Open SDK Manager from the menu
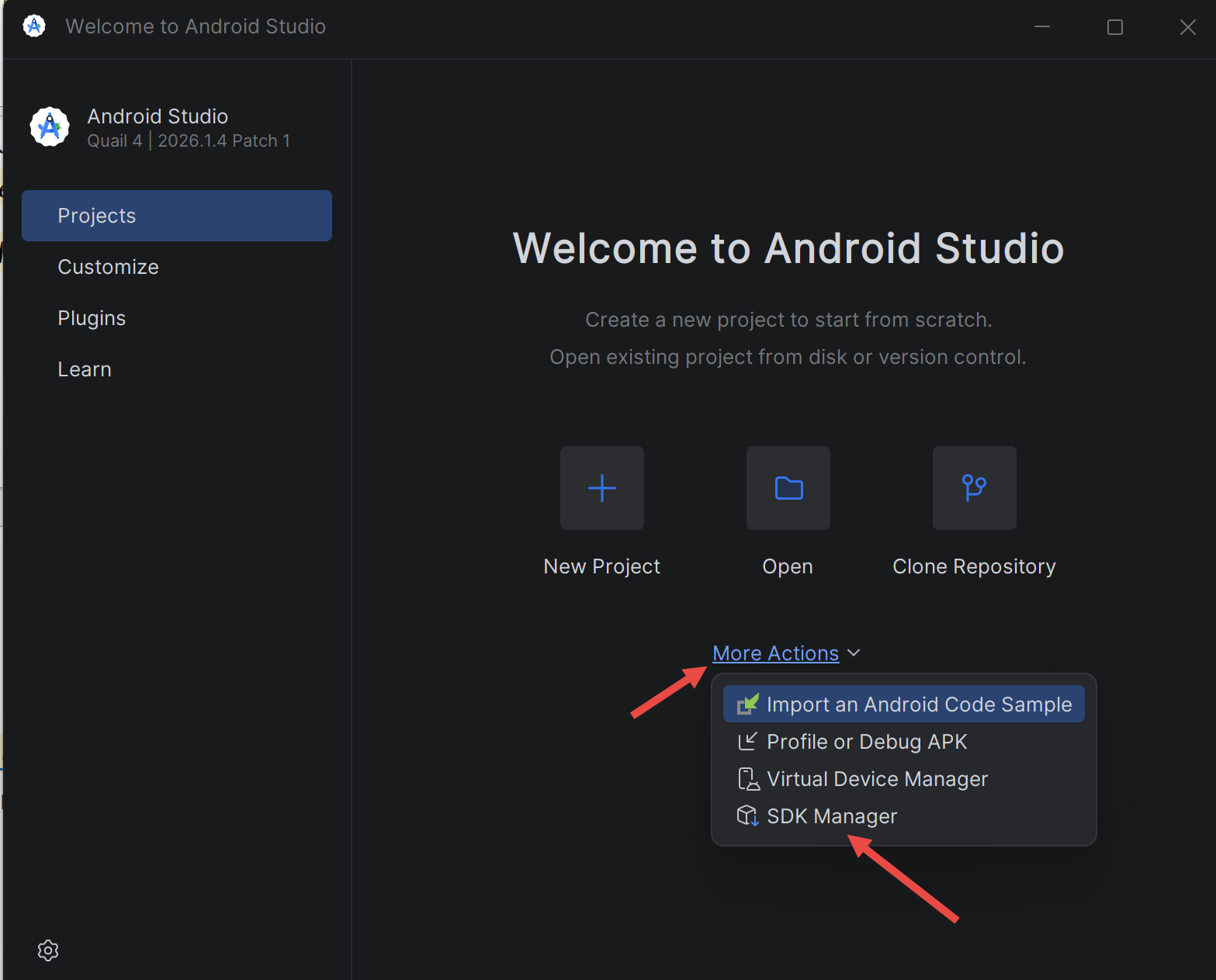 [904, 816]
